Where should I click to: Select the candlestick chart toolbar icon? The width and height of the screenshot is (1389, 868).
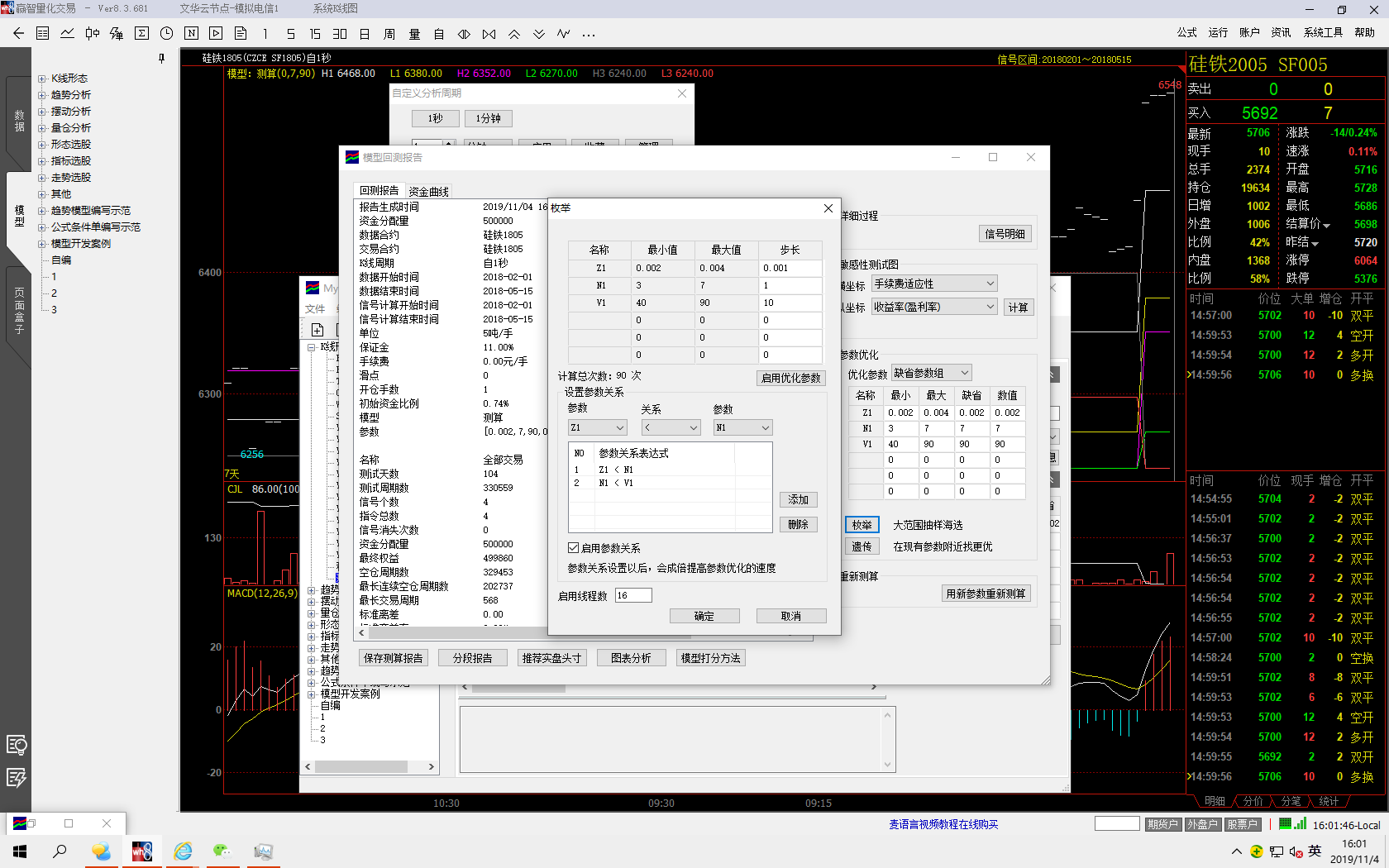pos(92,34)
